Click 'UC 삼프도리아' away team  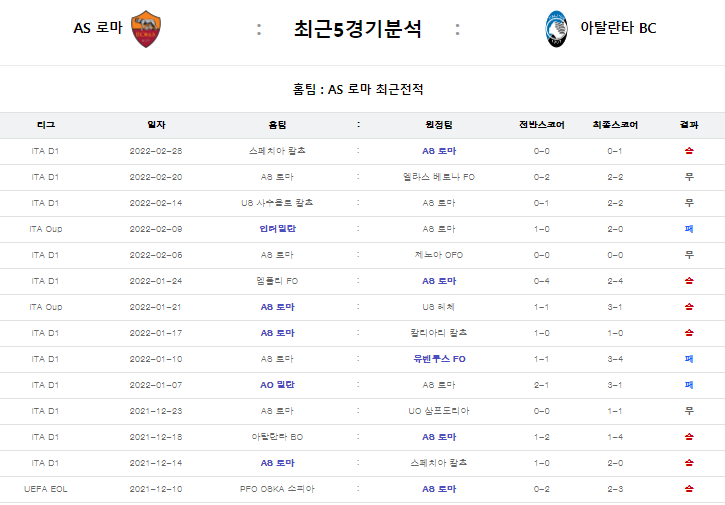tap(439, 411)
